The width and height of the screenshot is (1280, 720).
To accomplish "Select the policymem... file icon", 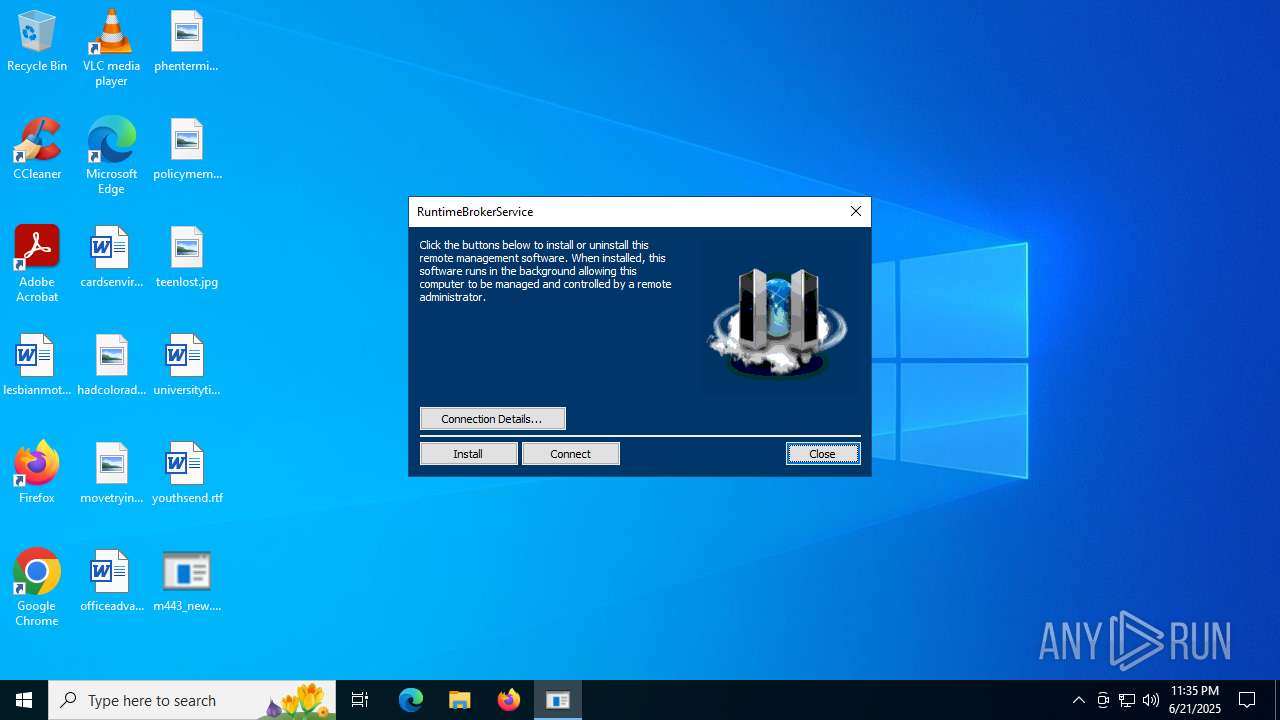I will pyautogui.click(x=187, y=150).
